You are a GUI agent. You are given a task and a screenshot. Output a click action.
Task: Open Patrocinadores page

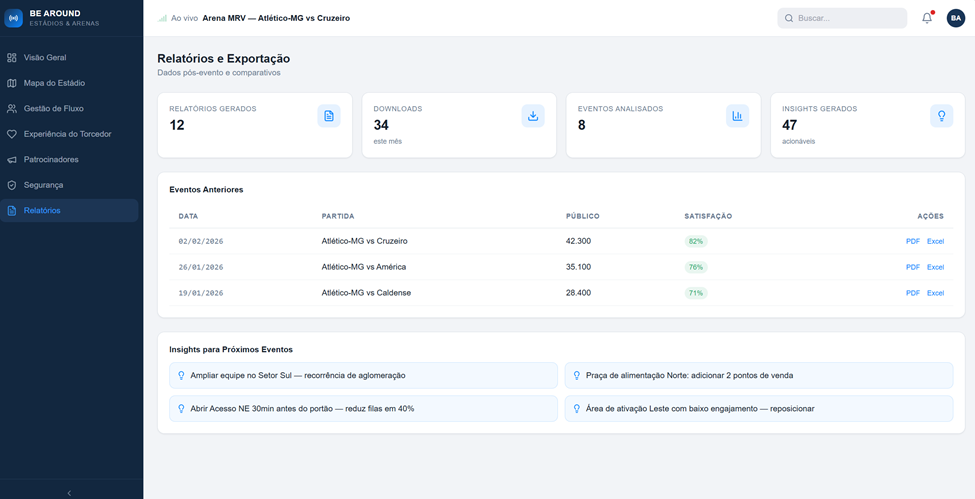pos(70,159)
